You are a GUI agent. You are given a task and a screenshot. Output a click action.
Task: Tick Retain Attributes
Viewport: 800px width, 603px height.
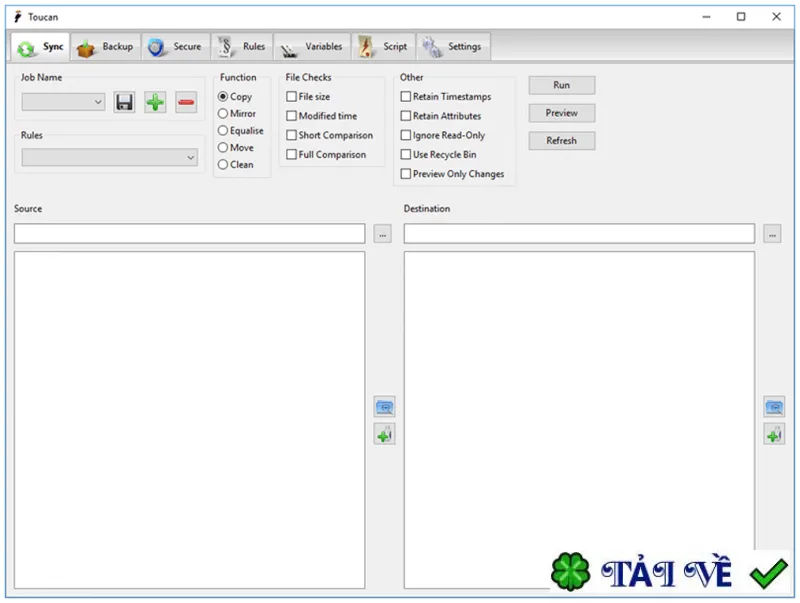pyautogui.click(x=441, y=116)
